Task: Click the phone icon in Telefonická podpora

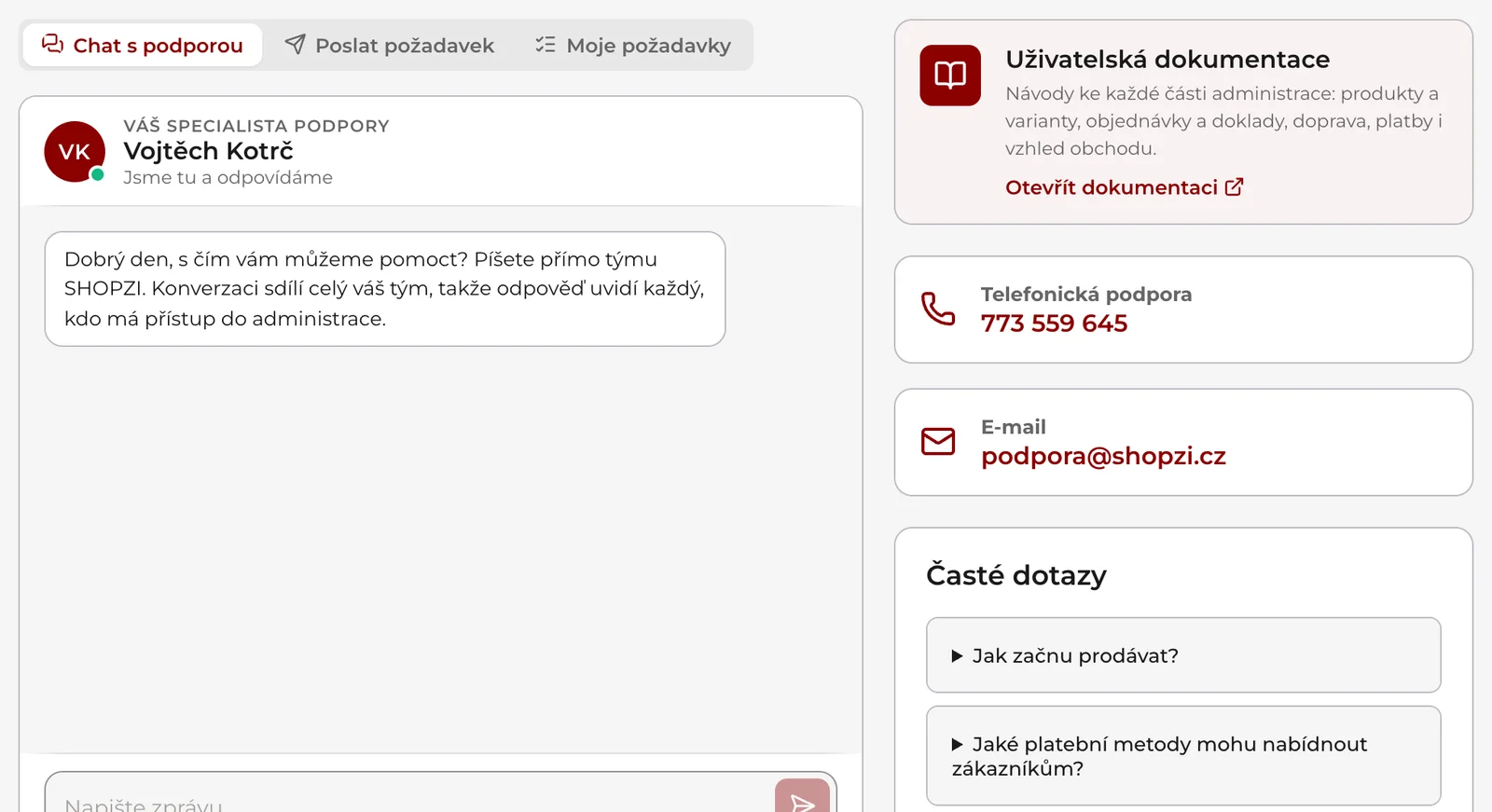Action: pyautogui.click(x=938, y=309)
